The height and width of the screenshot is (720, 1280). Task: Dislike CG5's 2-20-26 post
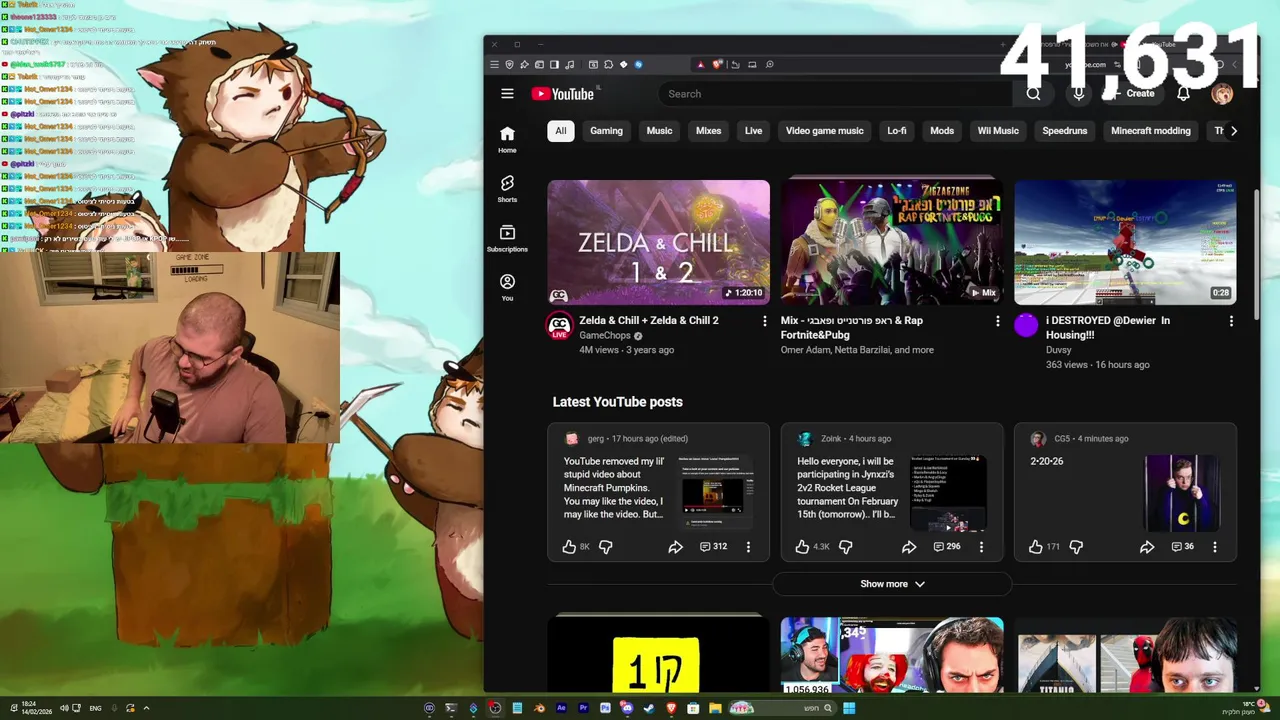coord(1076,547)
